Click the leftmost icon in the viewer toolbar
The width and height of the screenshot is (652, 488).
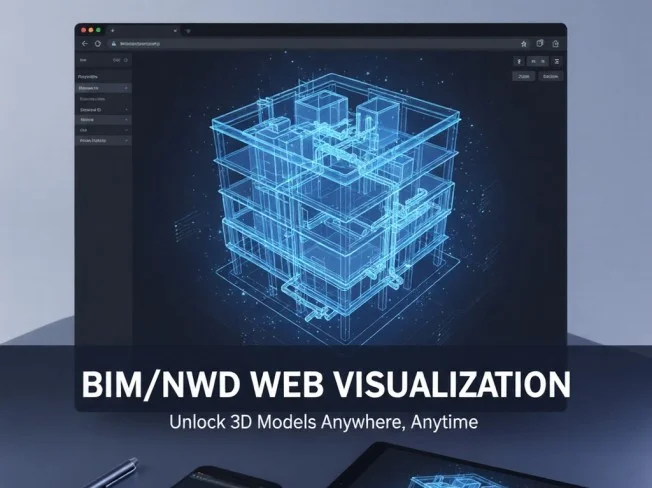(x=519, y=61)
